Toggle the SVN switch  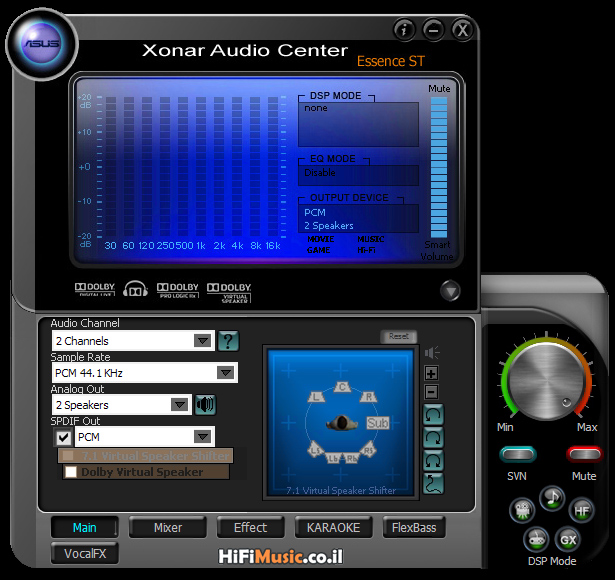click(x=518, y=455)
